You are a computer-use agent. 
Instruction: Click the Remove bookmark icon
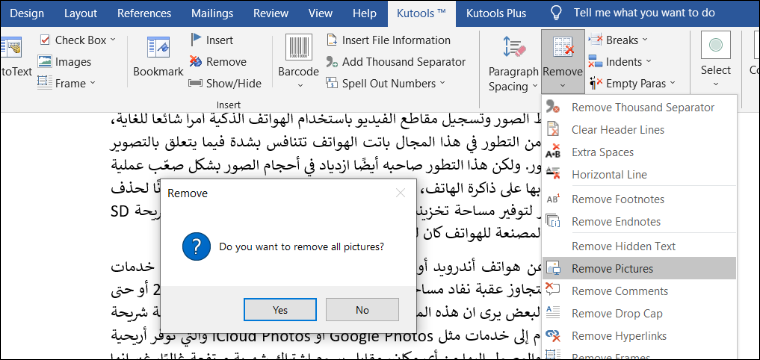pyautogui.click(x=195, y=62)
